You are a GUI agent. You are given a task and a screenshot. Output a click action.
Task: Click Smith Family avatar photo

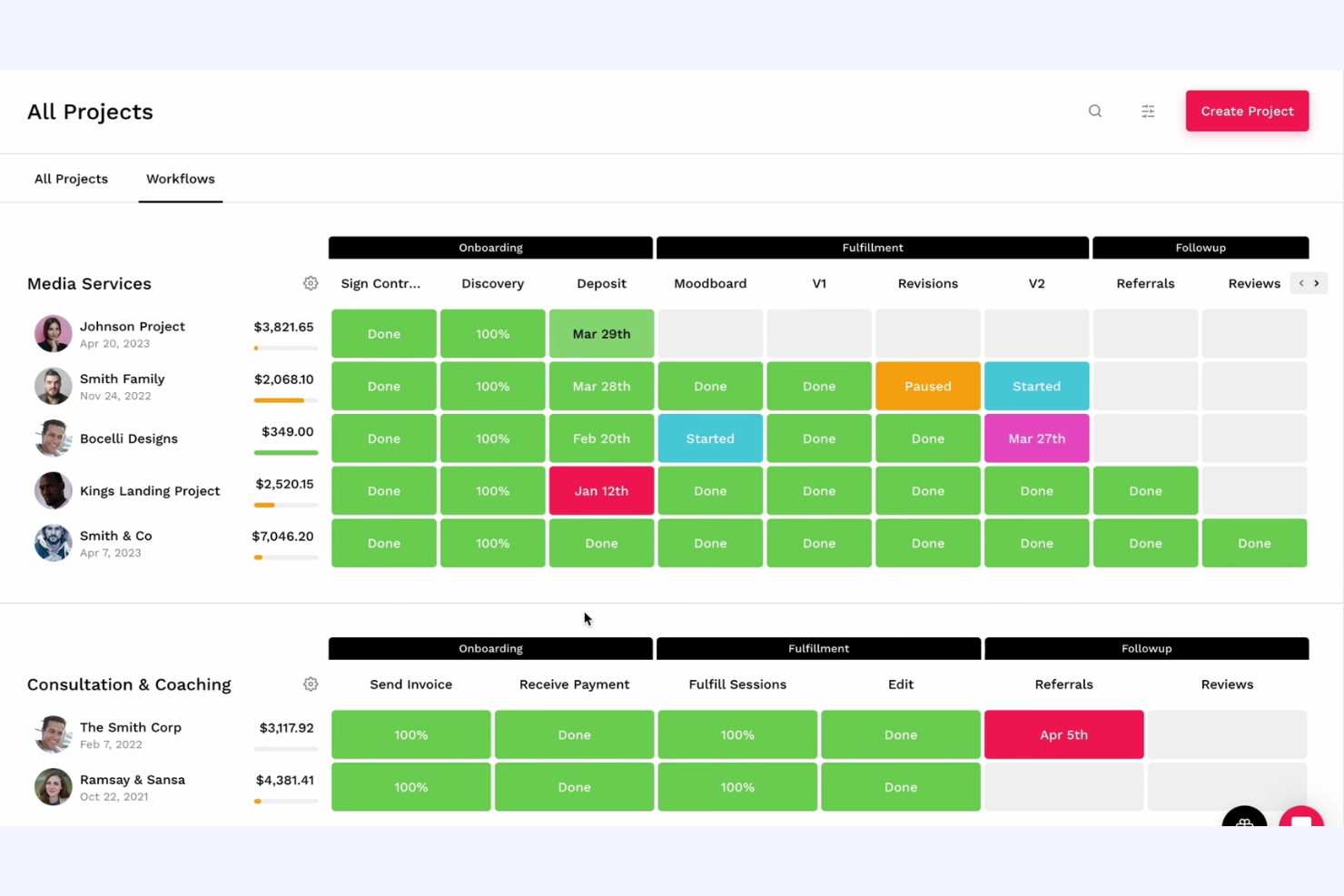click(53, 386)
